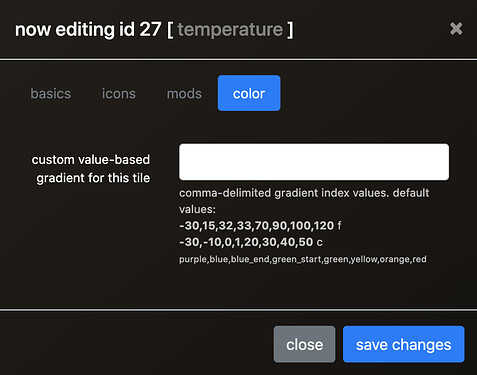Click the 'custom value-based gradient' label

coord(91,169)
